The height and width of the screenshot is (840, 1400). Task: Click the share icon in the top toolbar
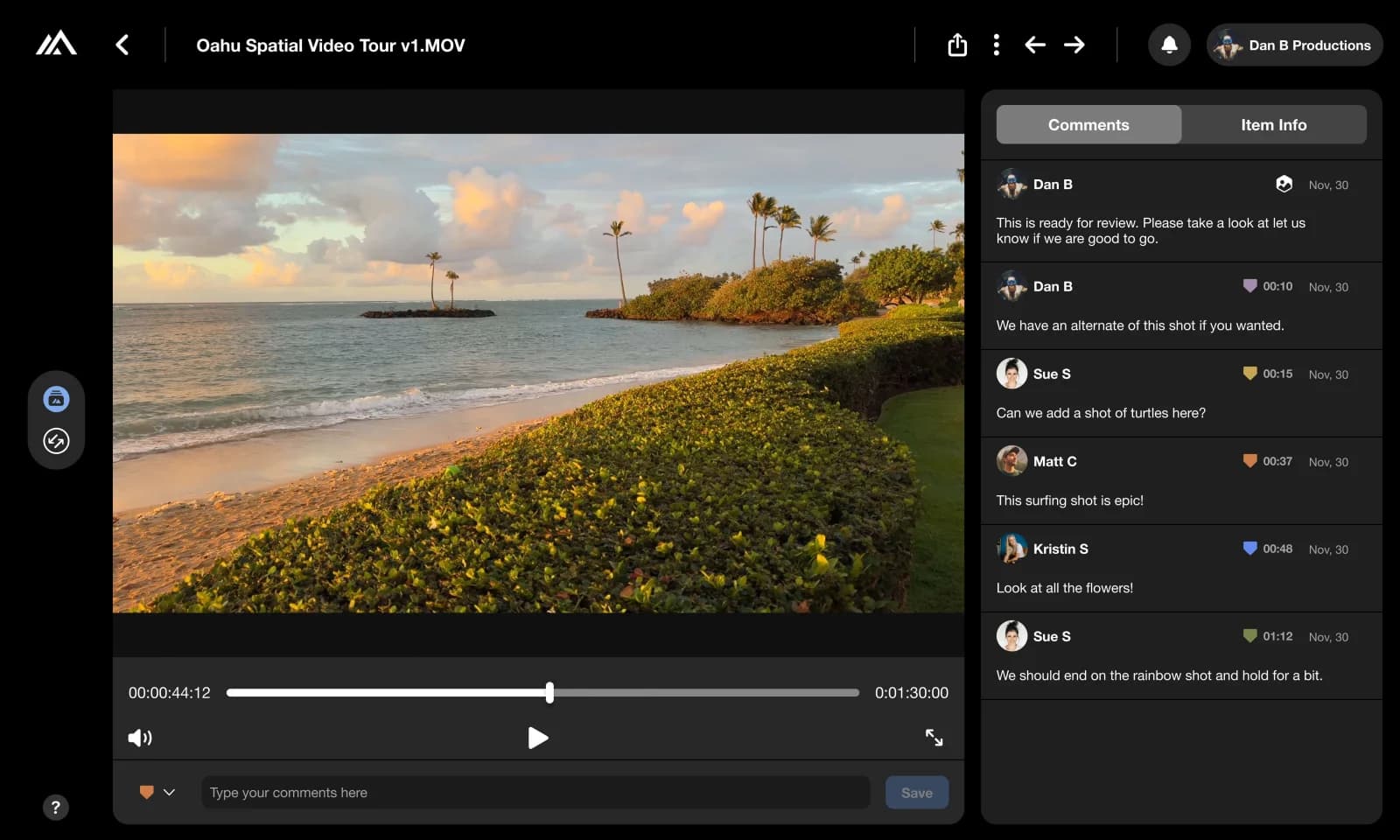click(x=956, y=45)
